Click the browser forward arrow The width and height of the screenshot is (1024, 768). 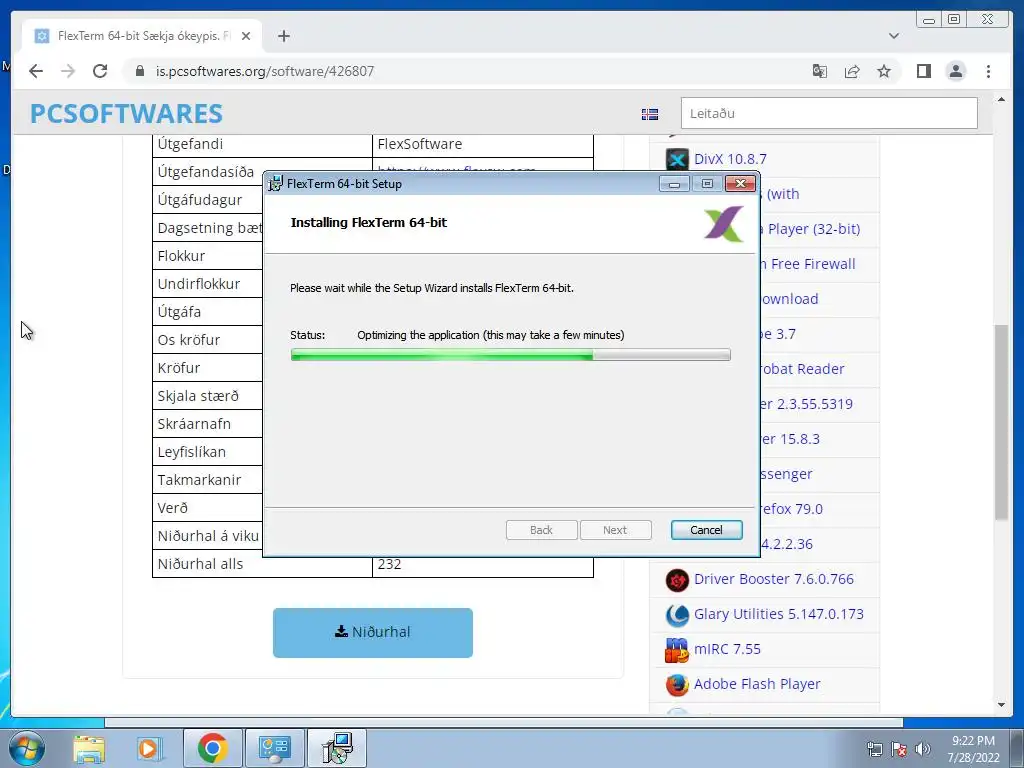[x=68, y=71]
